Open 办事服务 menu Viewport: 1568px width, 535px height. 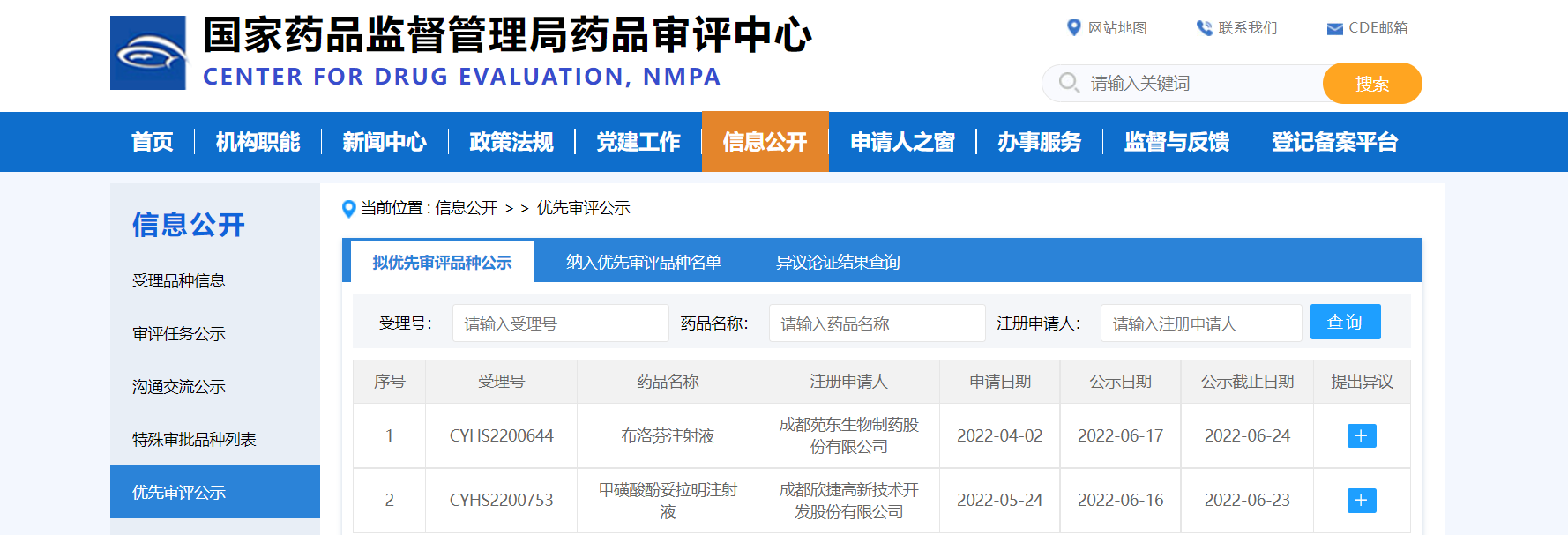pyautogui.click(x=1039, y=142)
